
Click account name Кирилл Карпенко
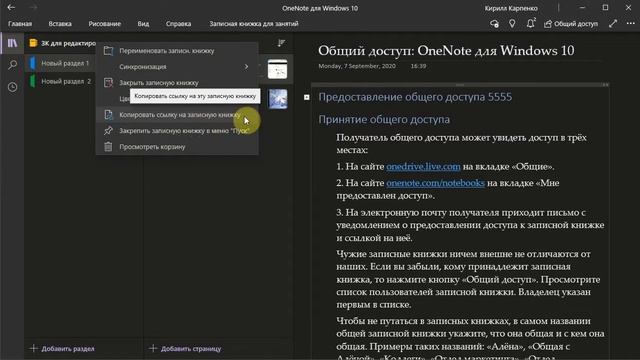(x=511, y=8)
